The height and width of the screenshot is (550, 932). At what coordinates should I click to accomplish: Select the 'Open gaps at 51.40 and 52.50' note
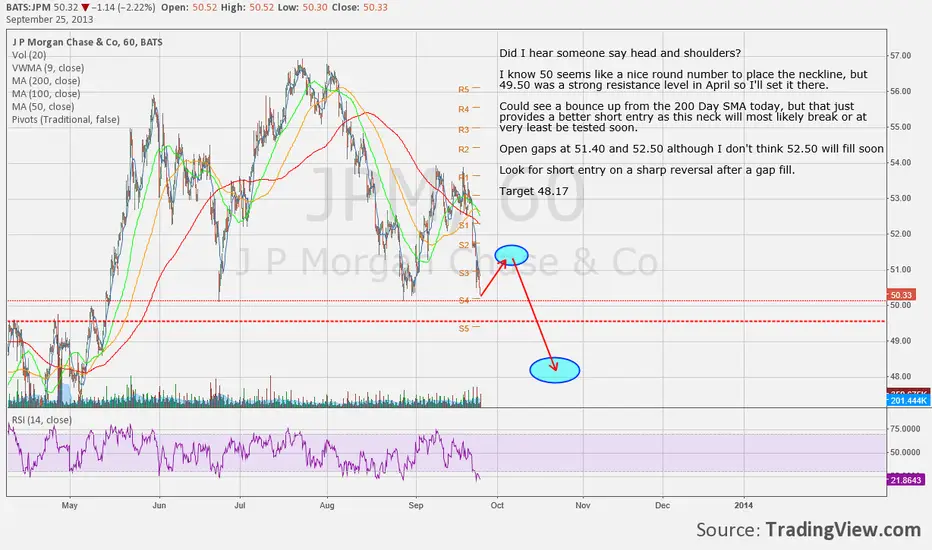(691, 149)
